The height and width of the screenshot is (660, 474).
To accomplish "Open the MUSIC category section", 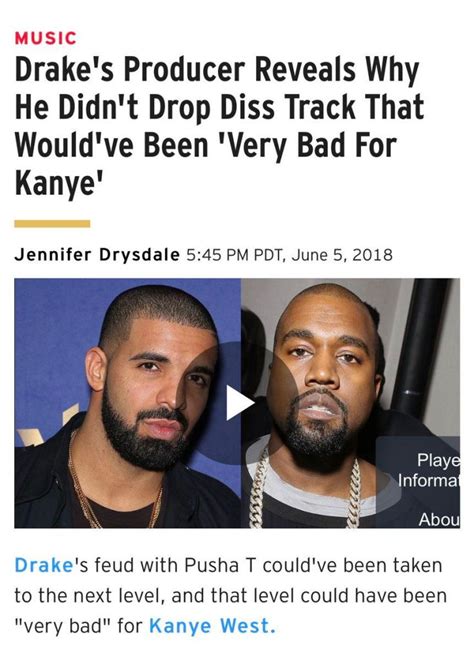I will point(45,38).
